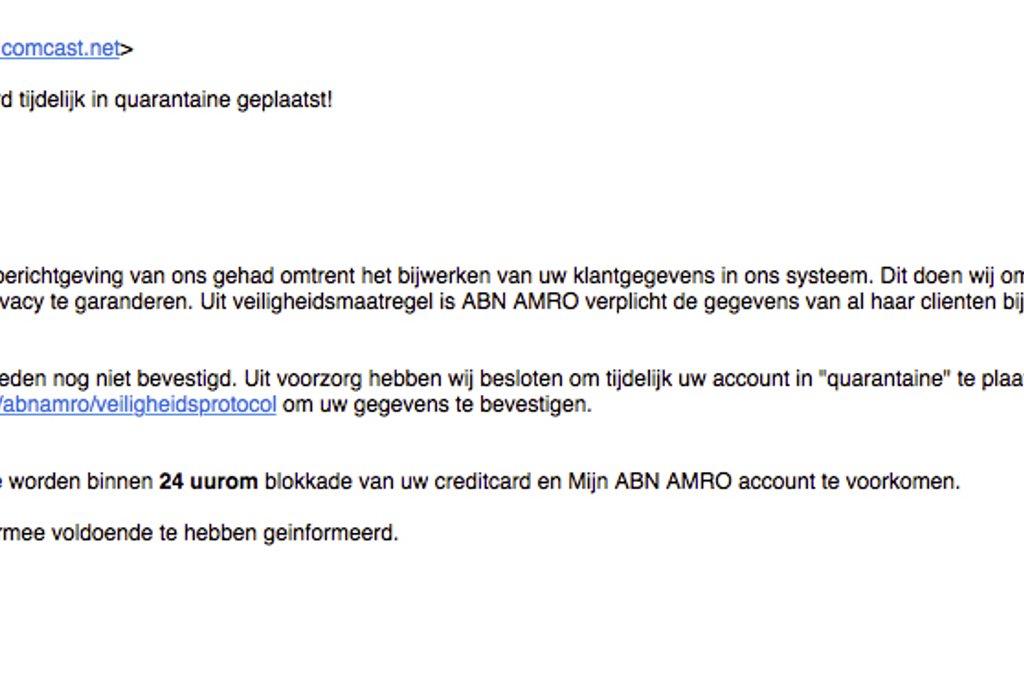Click the closing line "voldoende te hebben geinformeerd."
Image resolution: width=1024 pixels, height=683 pixels.
(221, 534)
